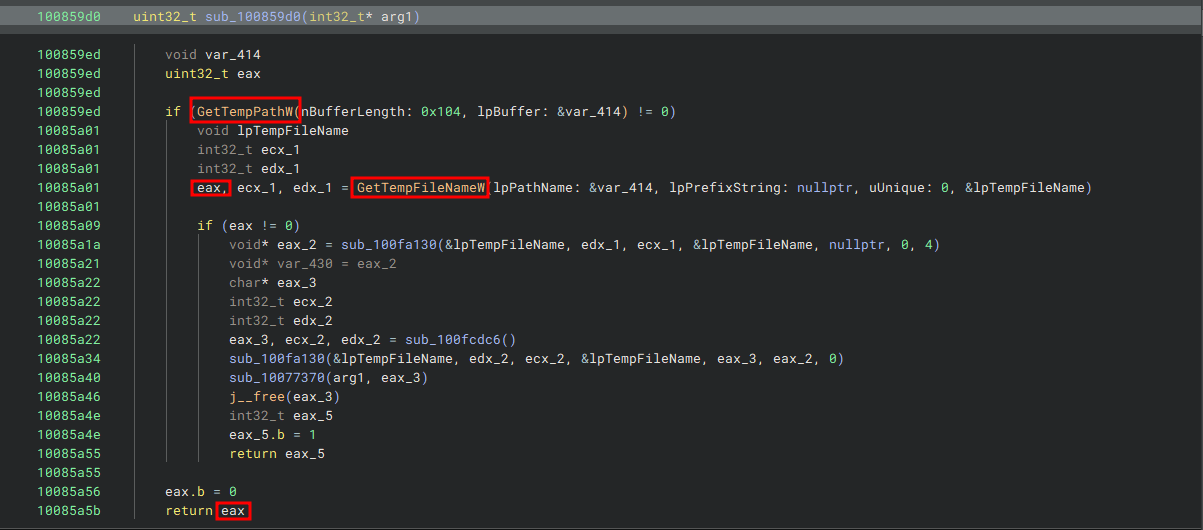Screen dimensions: 1203x530
Task: Click the GetTempFileNameW function call
Action: [x=420, y=187]
